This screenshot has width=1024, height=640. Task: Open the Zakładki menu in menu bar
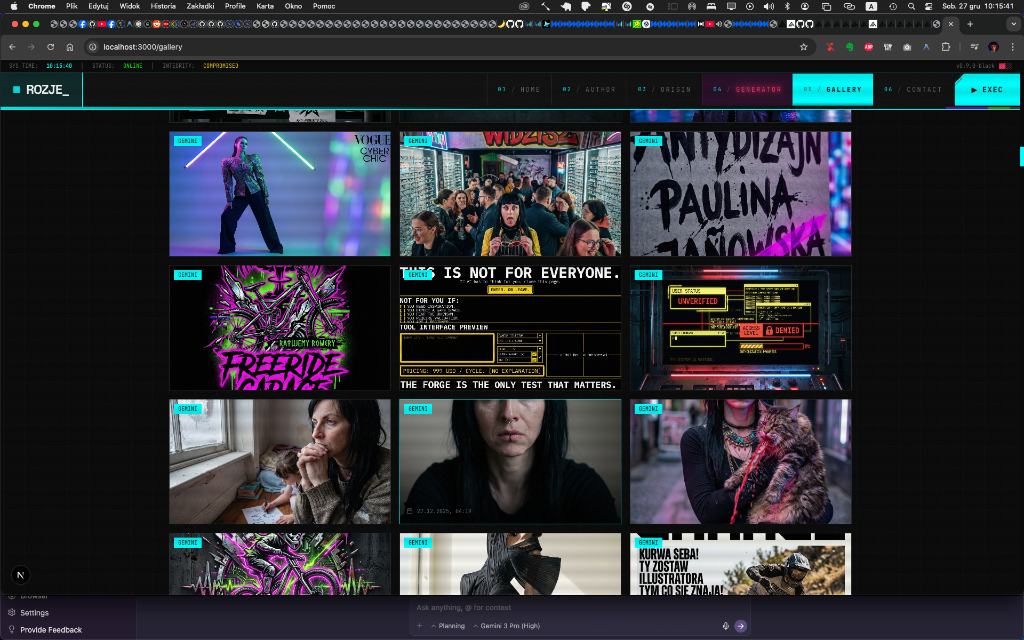[x=200, y=6]
